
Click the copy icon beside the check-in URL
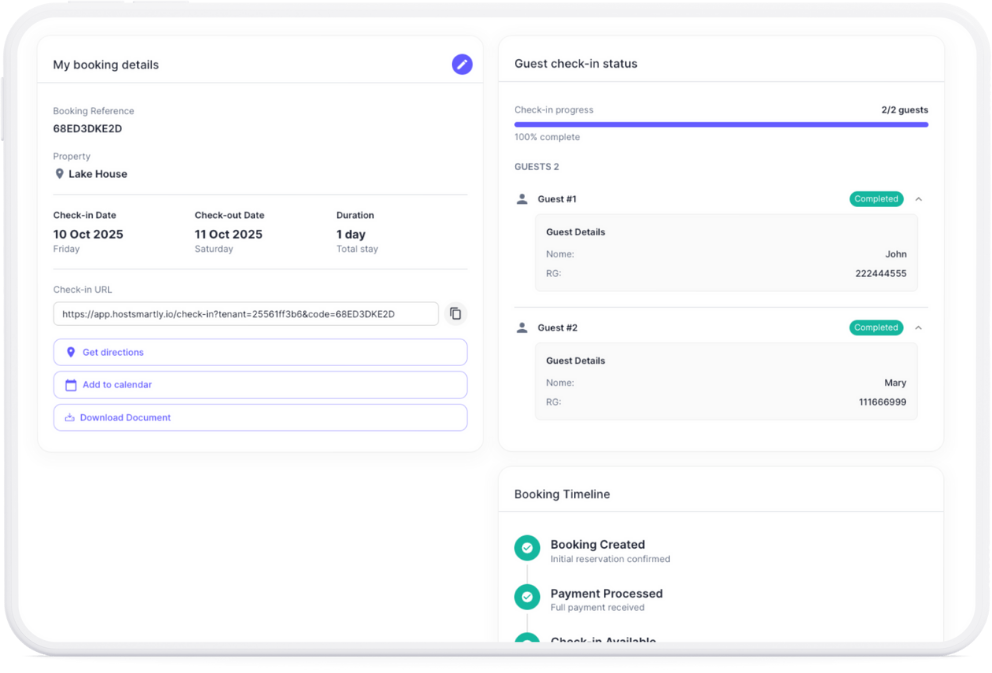pos(456,313)
